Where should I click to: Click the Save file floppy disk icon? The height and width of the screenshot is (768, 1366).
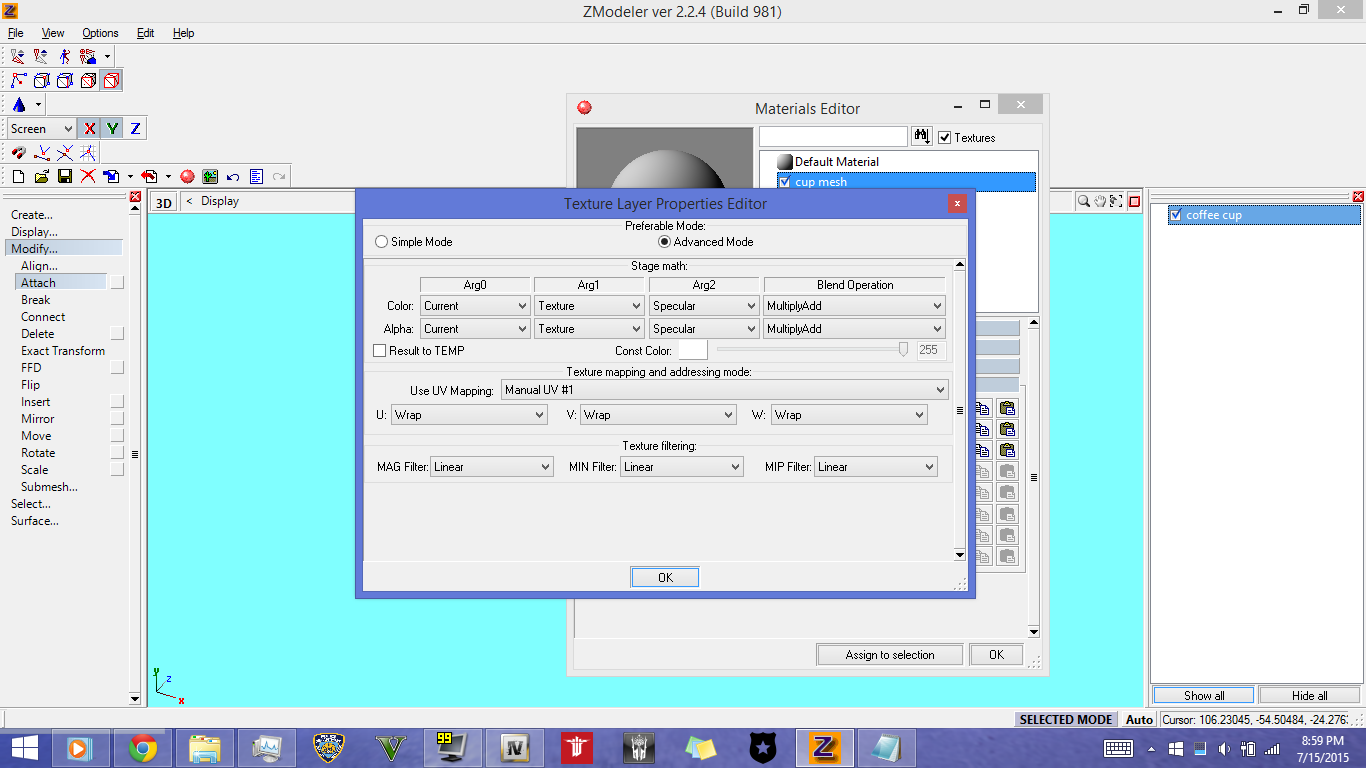pyautogui.click(x=64, y=177)
